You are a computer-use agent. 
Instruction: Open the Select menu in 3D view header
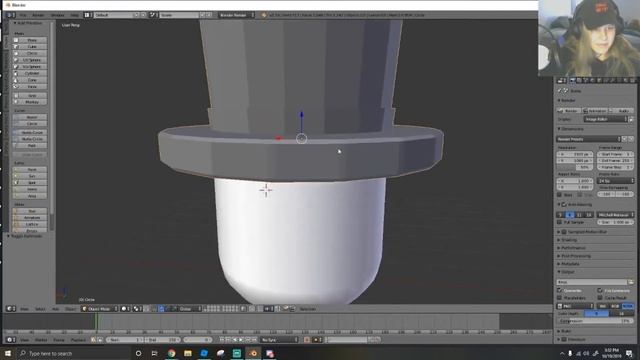(x=40, y=309)
